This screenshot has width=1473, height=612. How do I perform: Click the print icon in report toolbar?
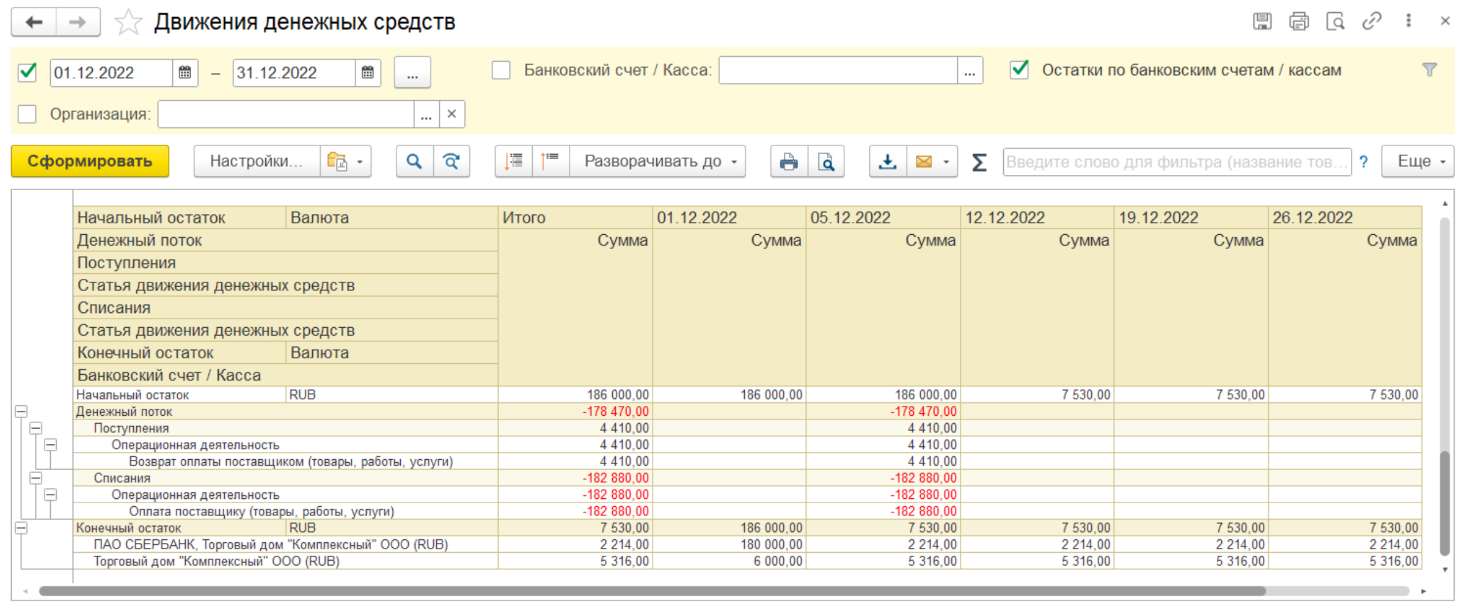click(x=789, y=162)
